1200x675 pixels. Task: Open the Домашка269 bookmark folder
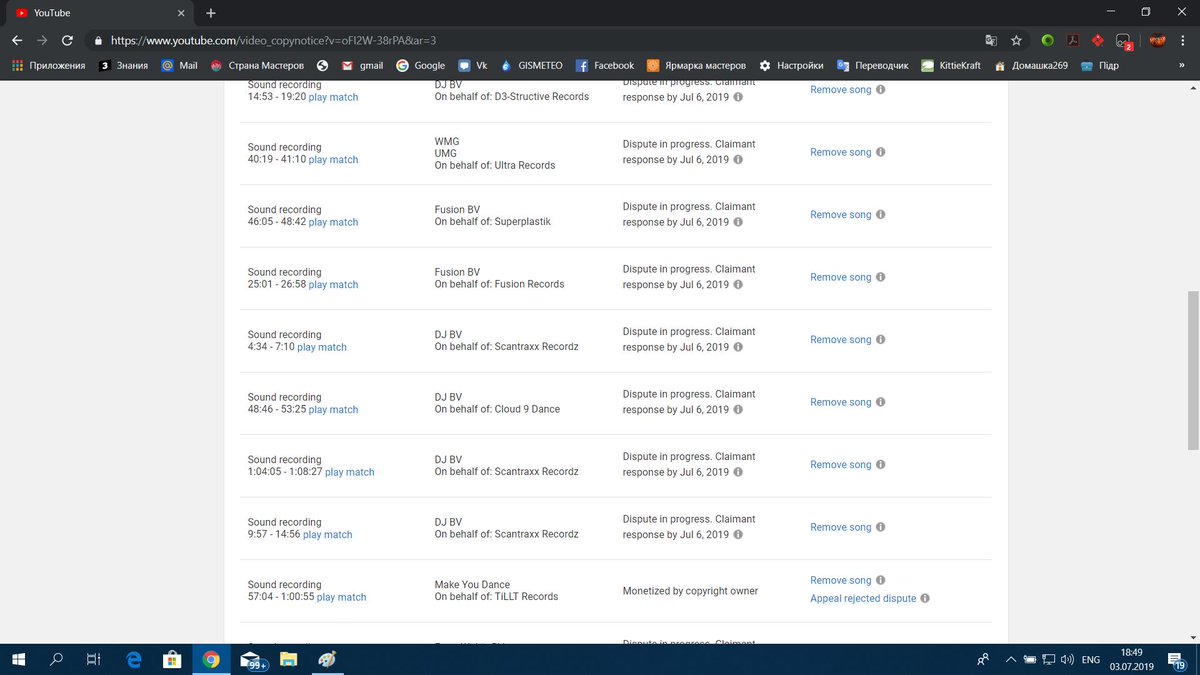point(1030,65)
